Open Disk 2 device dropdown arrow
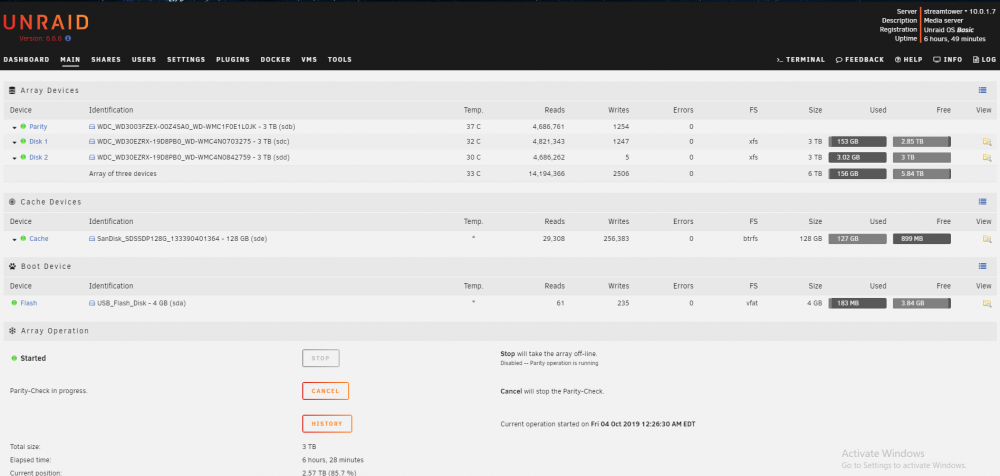The width and height of the screenshot is (1000, 476). coord(15,158)
